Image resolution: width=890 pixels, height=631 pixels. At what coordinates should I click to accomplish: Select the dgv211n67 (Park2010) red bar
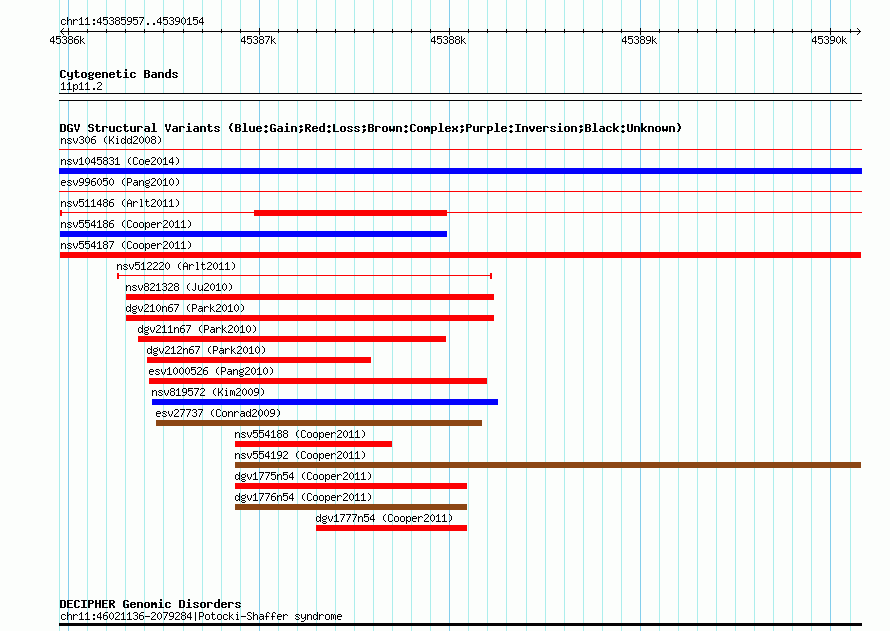point(292,339)
